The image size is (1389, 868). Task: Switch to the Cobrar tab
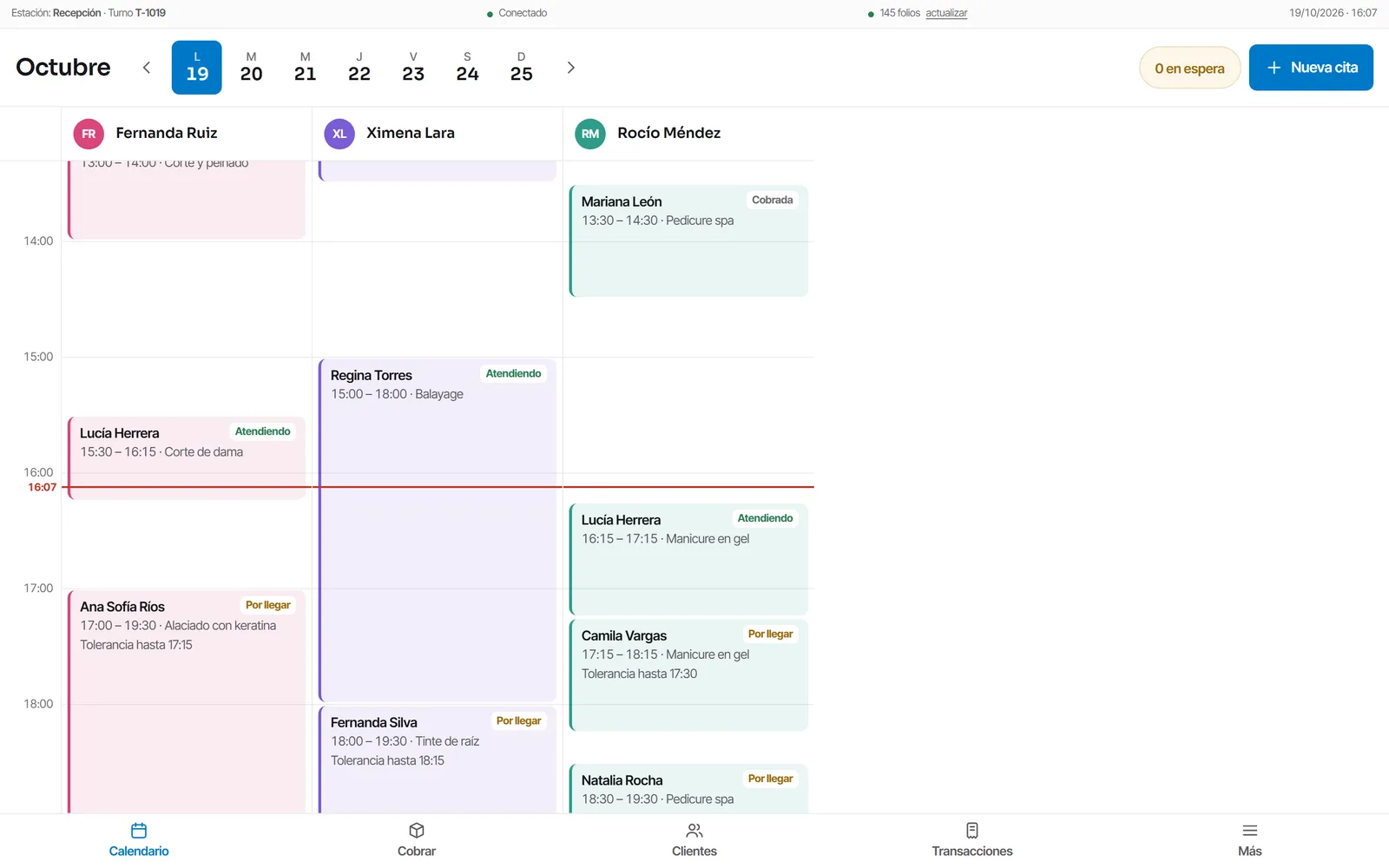[x=417, y=840]
